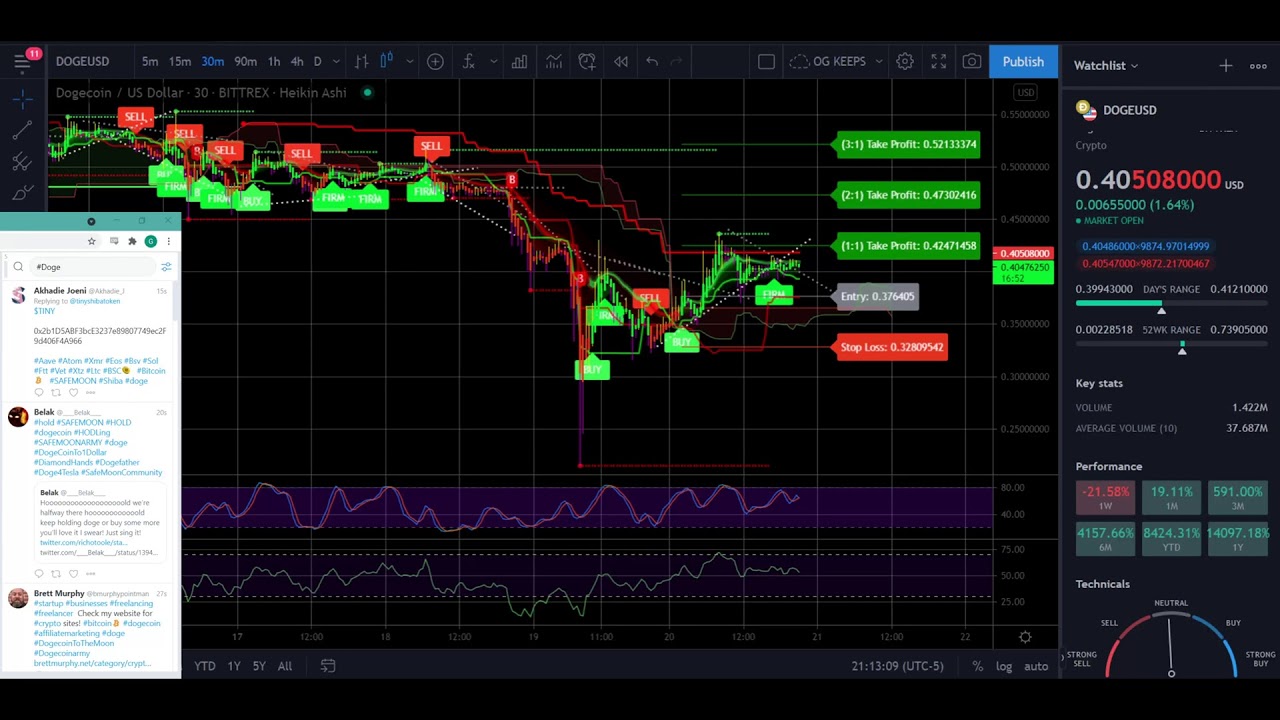The width and height of the screenshot is (1280, 720).
Task: Undo the last chart action
Action: (652, 62)
